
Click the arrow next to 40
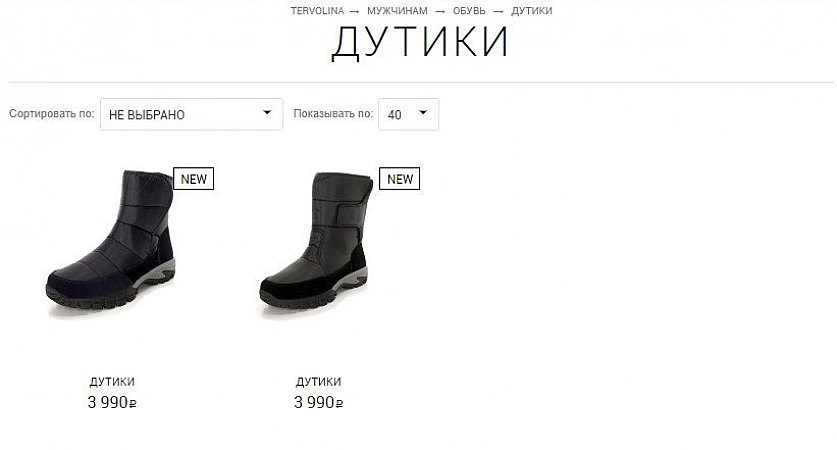(423, 113)
